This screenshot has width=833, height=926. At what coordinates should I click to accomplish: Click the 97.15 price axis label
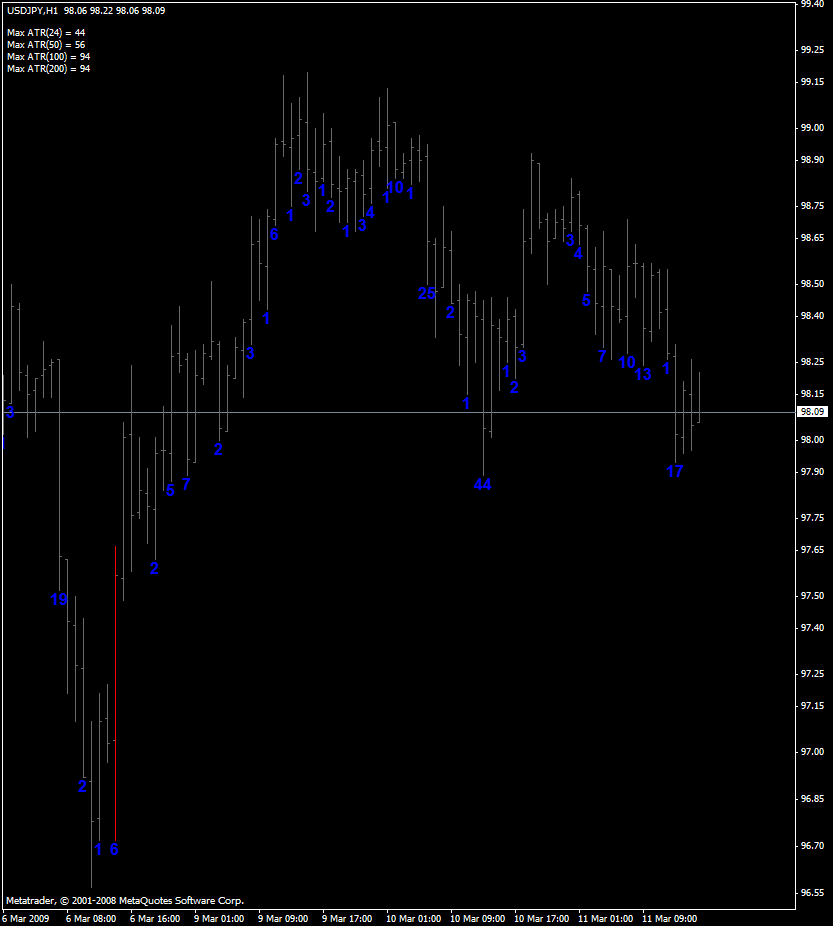[x=812, y=706]
